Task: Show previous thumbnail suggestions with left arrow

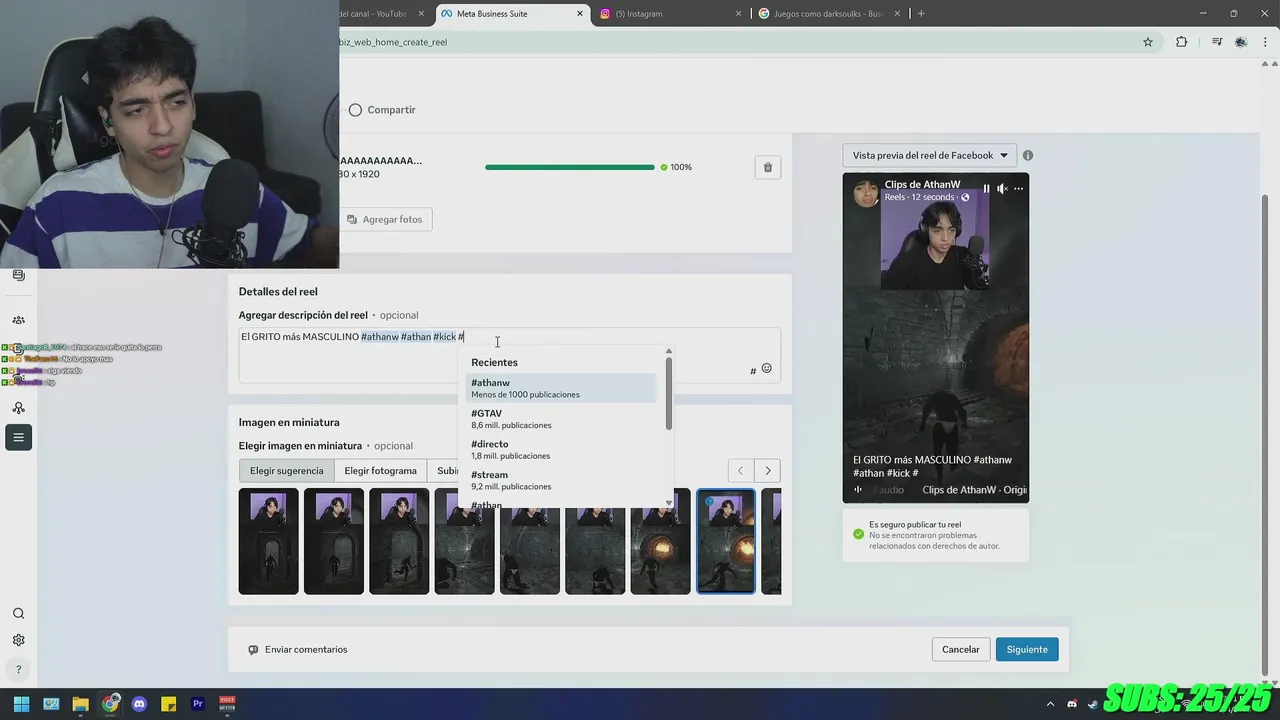Action: tap(740, 471)
